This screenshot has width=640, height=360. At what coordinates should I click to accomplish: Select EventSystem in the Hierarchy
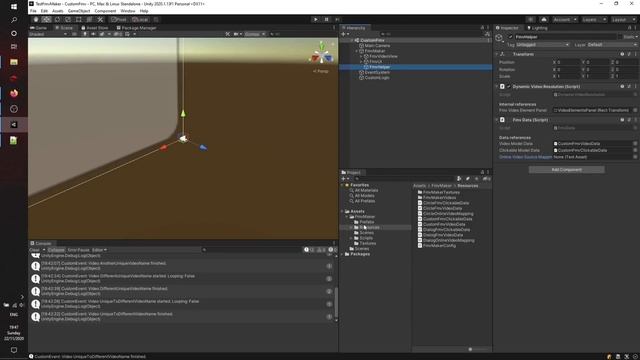click(377, 72)
